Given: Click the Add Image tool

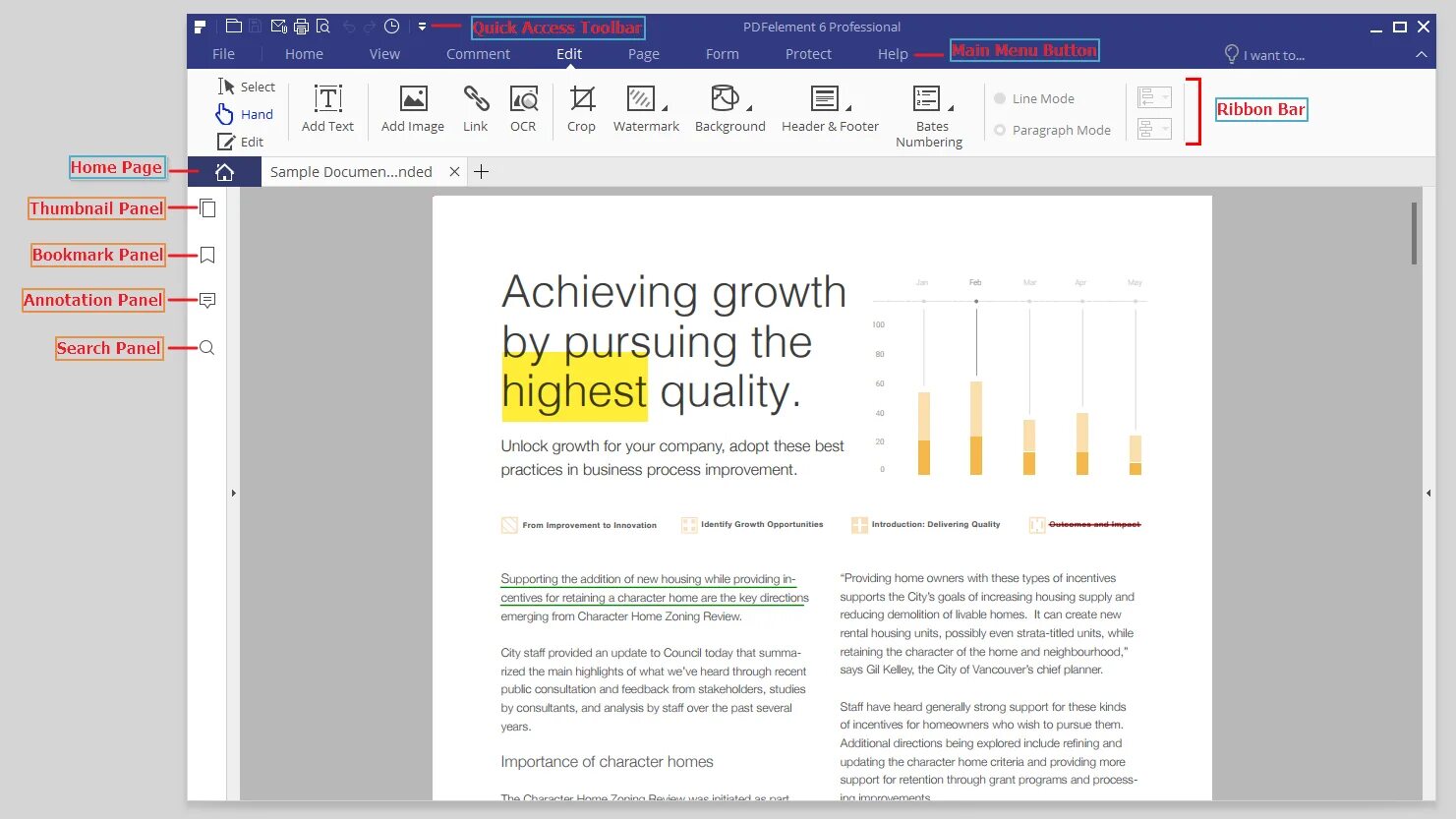Looking at the screenshot, I should pos(413,108).
